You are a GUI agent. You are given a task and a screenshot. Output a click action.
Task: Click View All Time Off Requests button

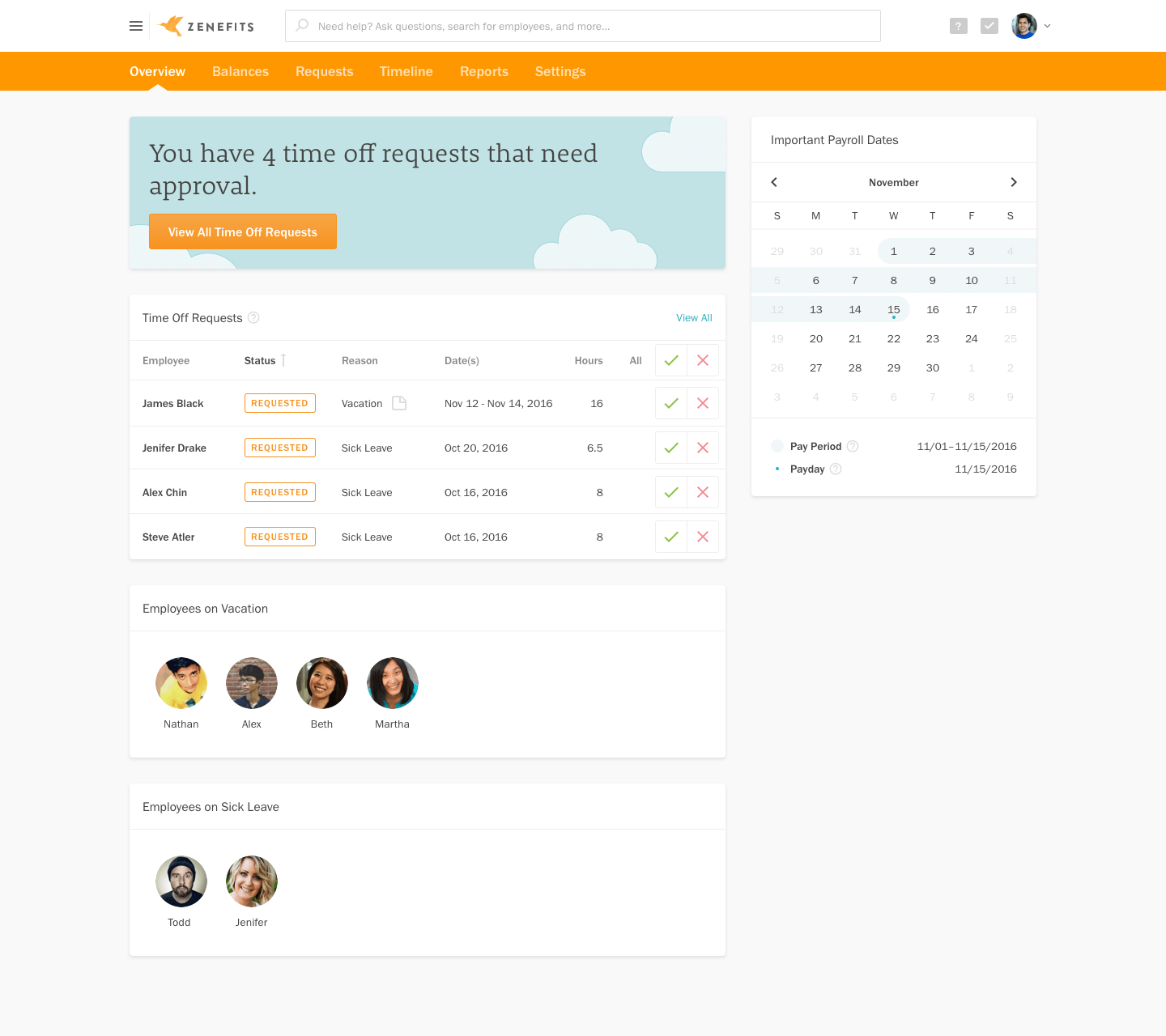coord(243,232)
